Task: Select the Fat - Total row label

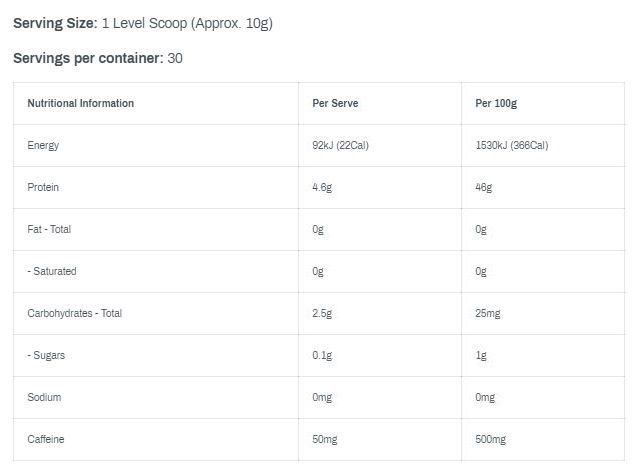Action: [x=49, y=229]
